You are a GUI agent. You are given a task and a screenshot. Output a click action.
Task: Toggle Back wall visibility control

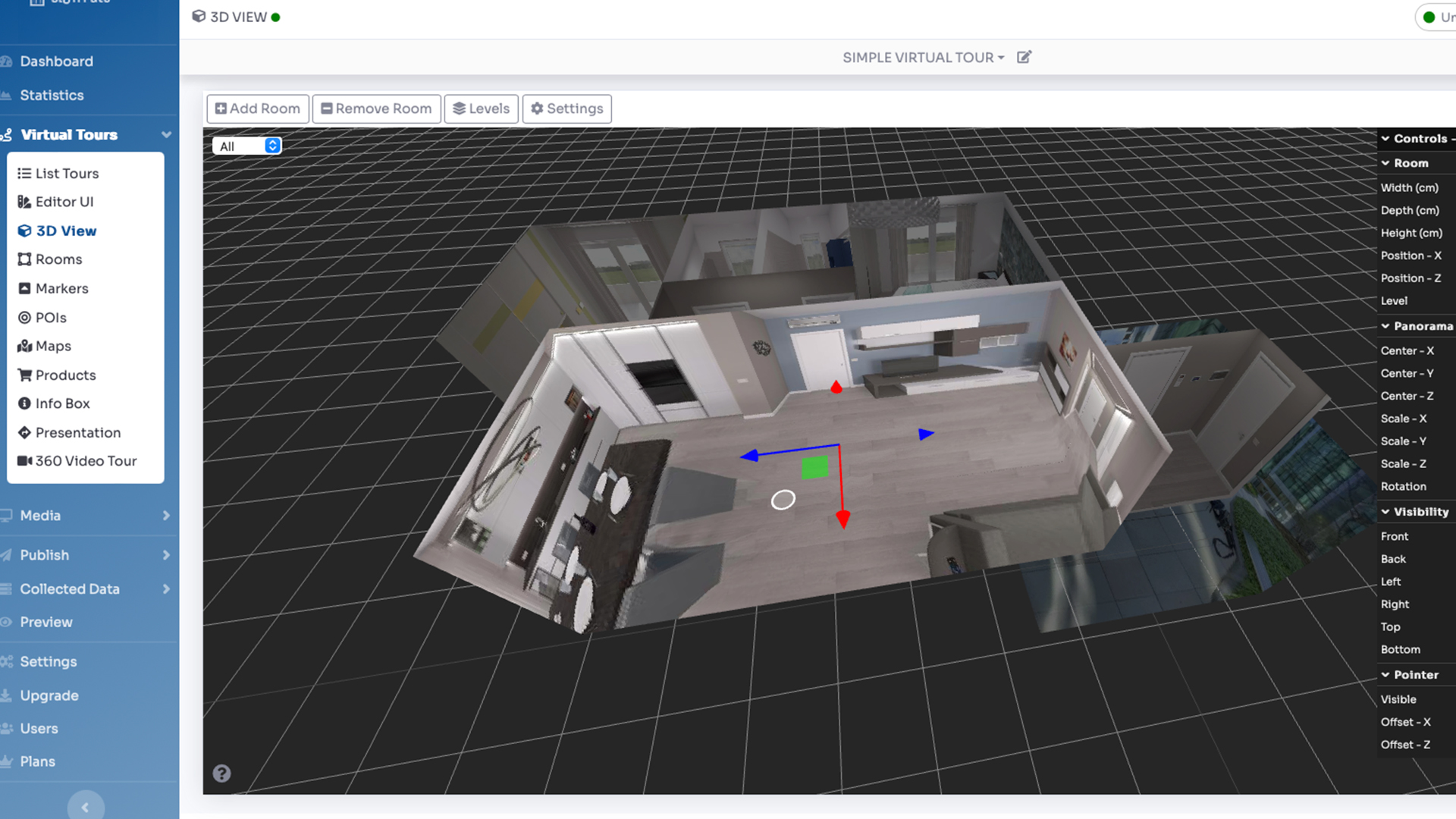point(1417,559)
